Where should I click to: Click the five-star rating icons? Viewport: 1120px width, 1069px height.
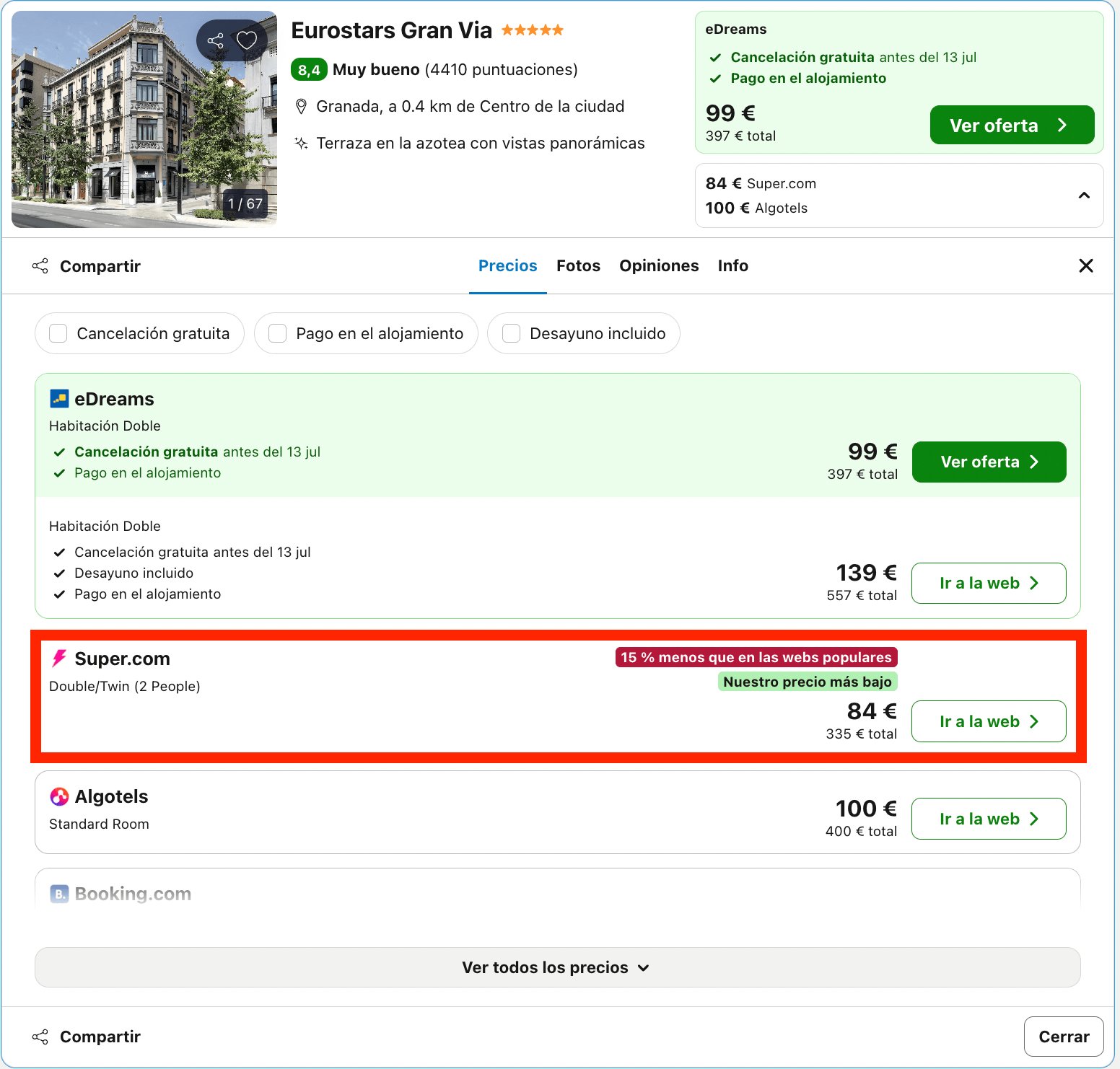(533, 30)
